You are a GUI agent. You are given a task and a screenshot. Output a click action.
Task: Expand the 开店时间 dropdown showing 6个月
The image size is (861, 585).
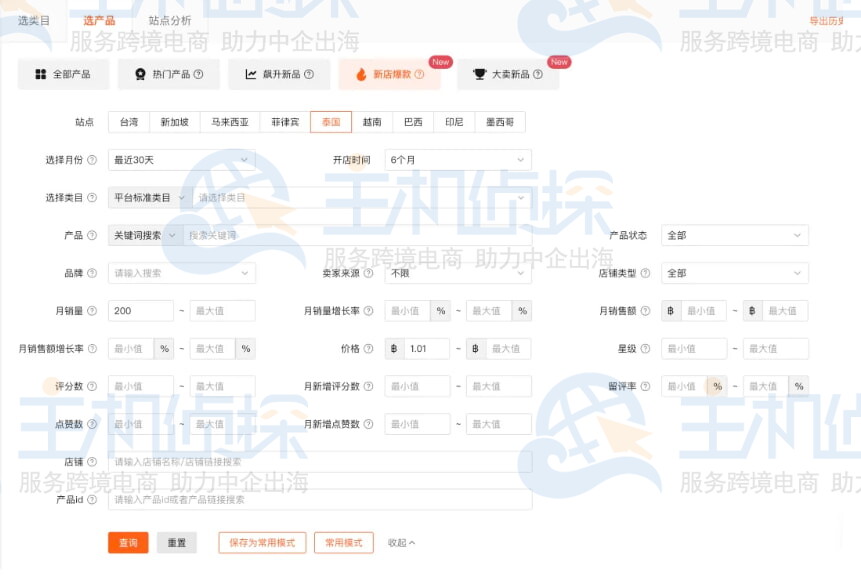[457, 159]
